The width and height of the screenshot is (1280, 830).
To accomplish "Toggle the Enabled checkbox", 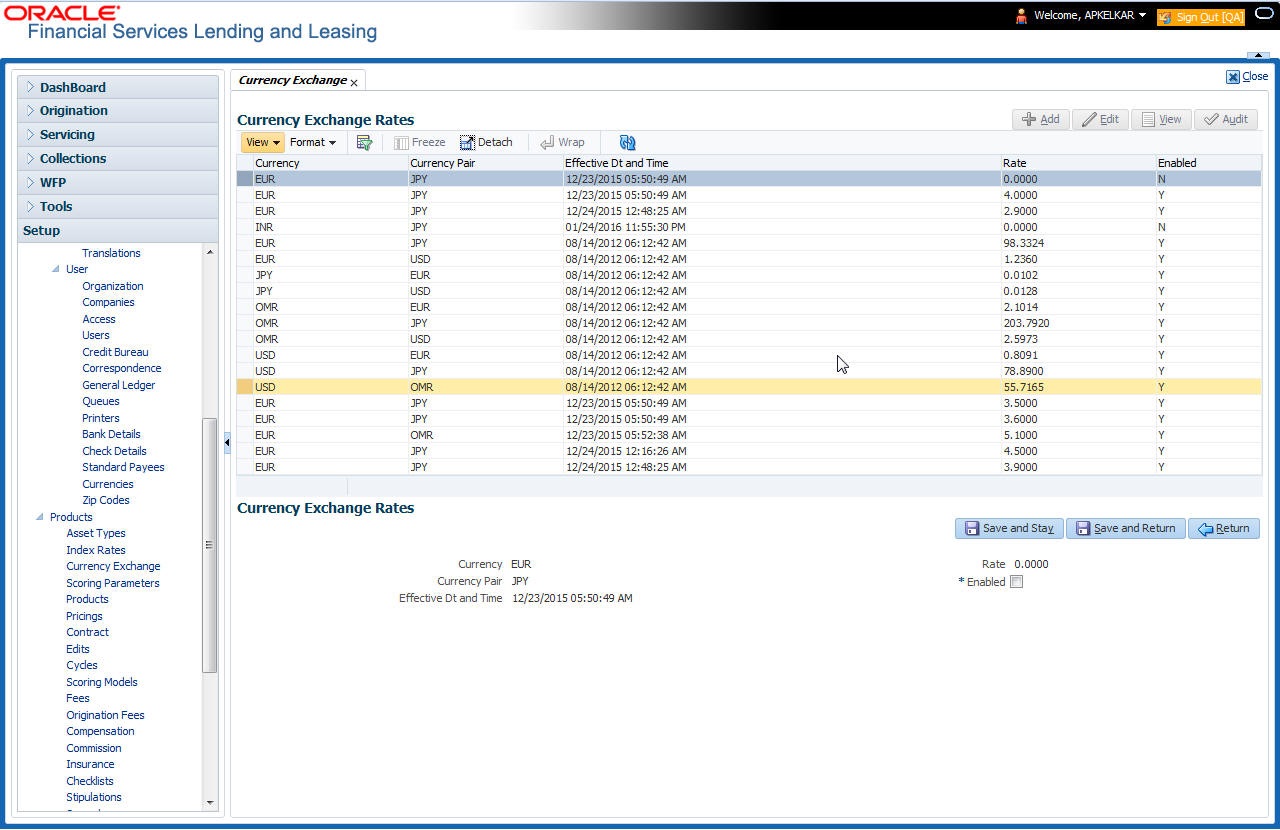I will pos(1017,582).
